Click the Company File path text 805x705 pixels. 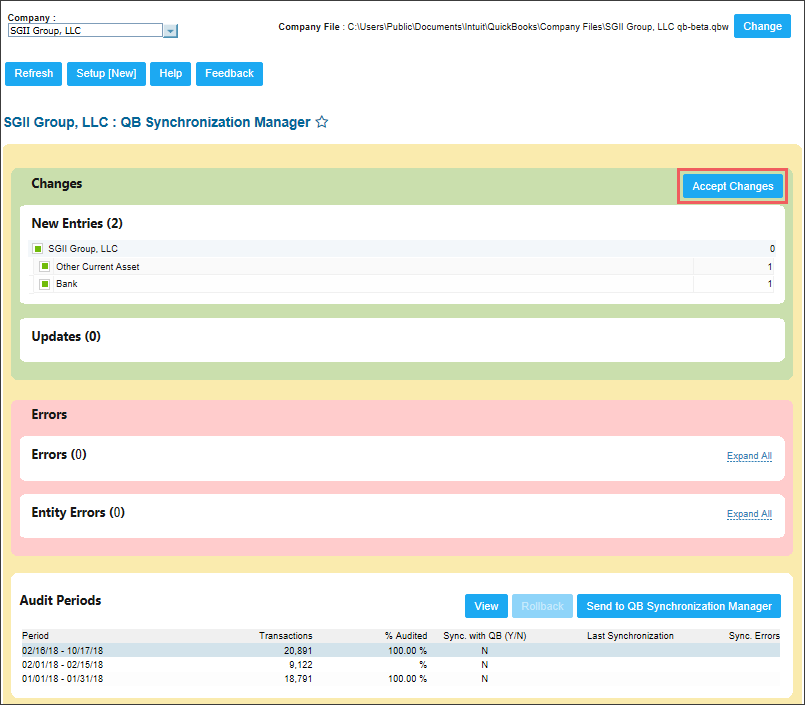(538, 27)
